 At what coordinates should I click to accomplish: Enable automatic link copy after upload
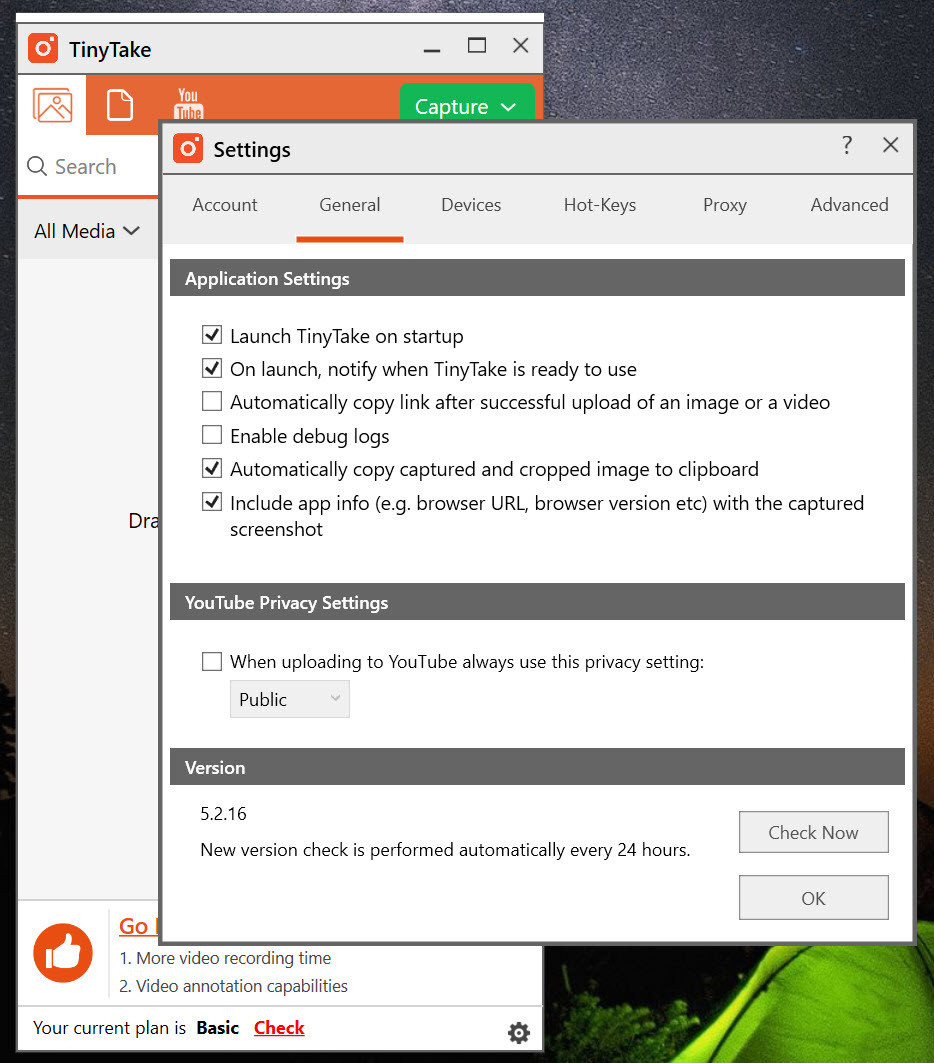click(x=211, y=402)
